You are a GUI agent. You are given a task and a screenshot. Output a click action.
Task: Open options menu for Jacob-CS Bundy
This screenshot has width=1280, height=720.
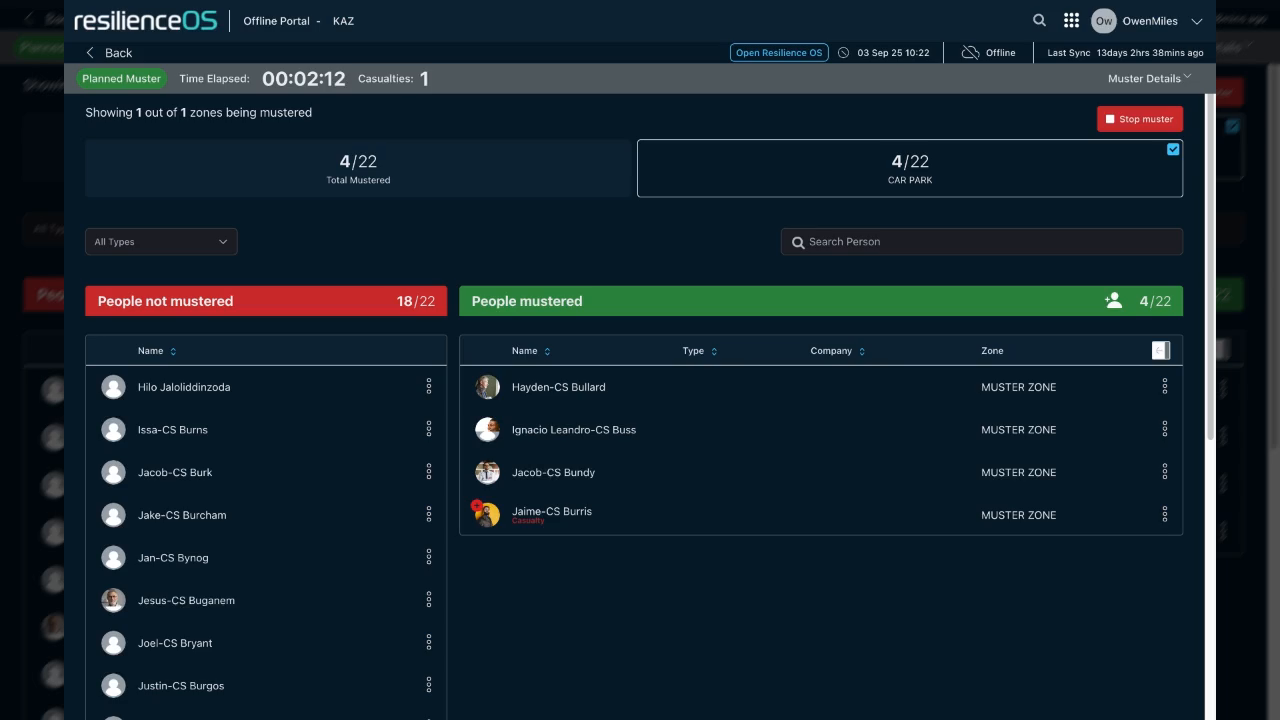tap(1165, 472)
